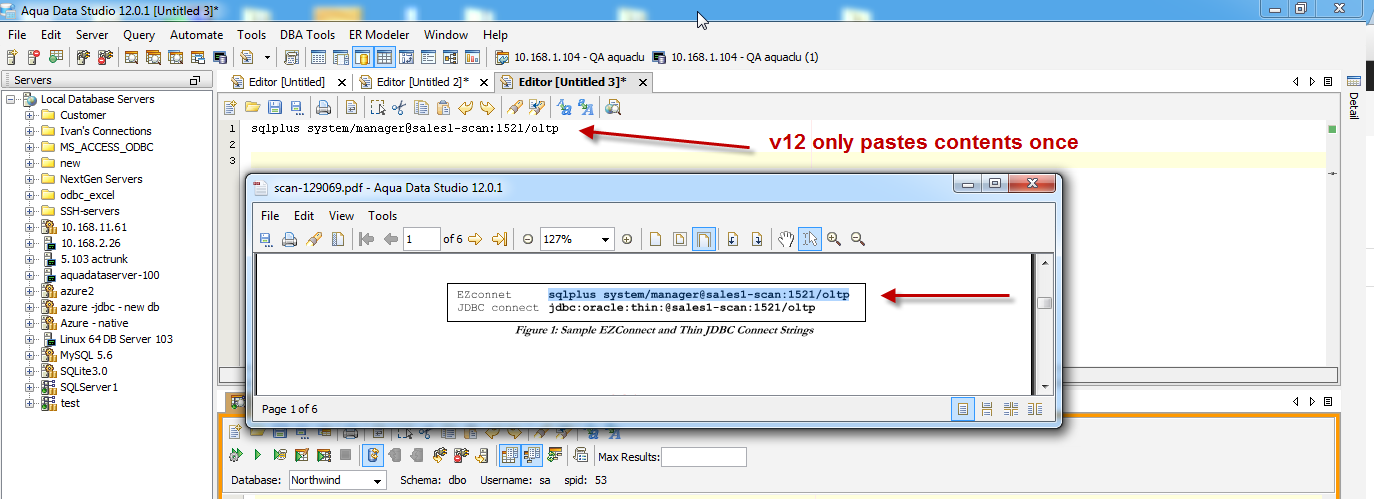Toggle the highlighted auto-commit icon in query toolbar
Screen dimensions: 1374x499
coord(373,456)
